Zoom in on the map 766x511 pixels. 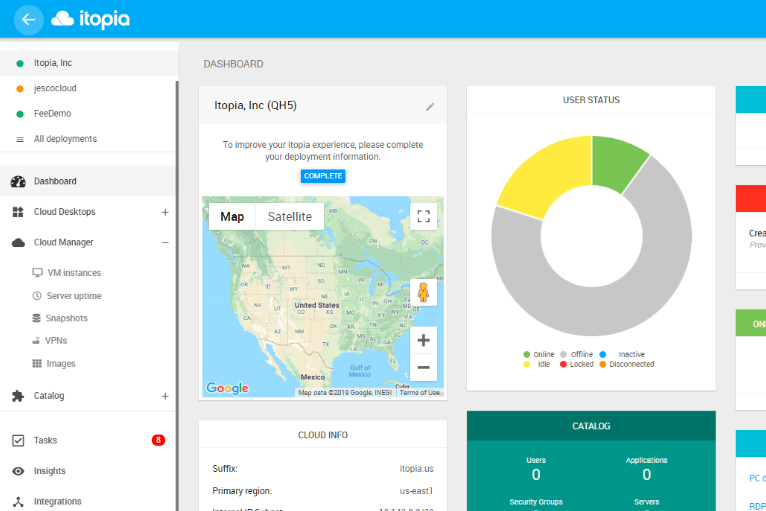424,340
